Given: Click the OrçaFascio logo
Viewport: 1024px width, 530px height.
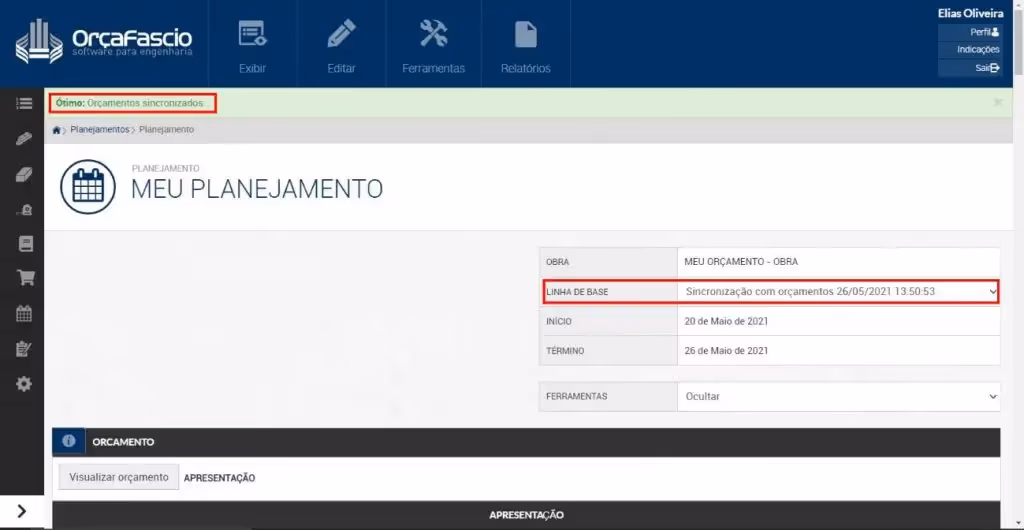Looking at the screenshot, I should coord(104,42).
